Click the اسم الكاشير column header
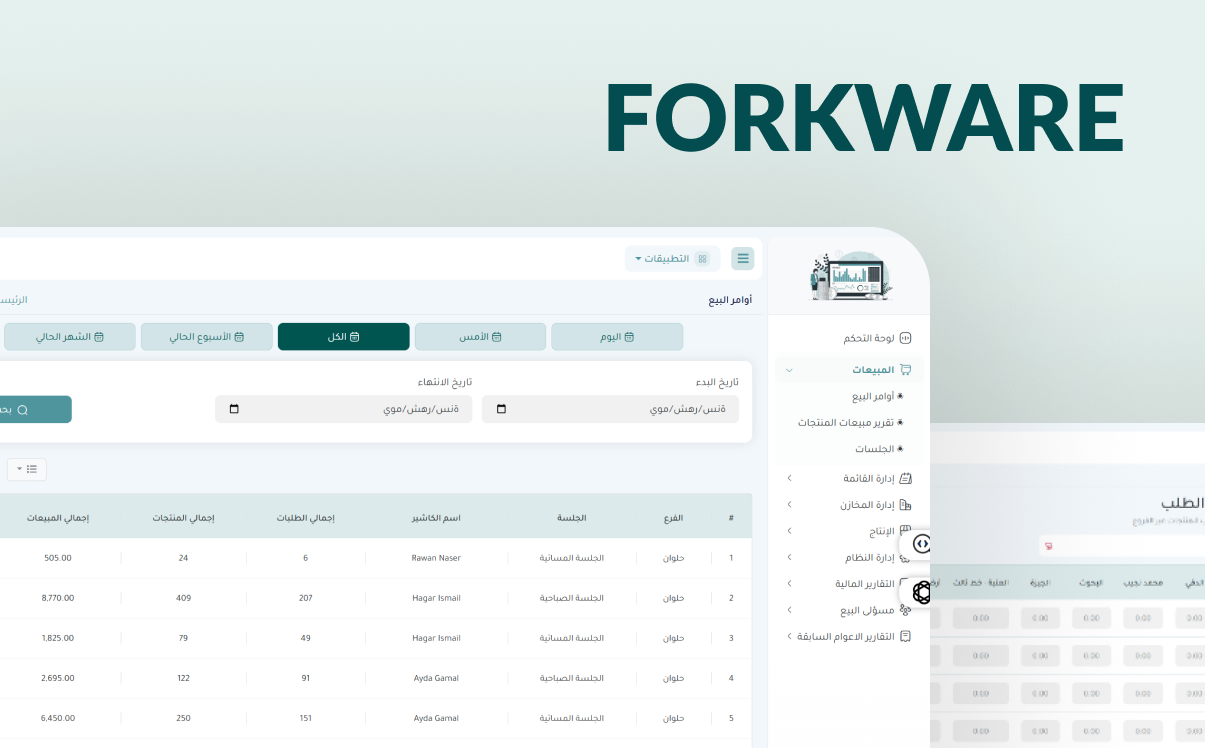The width and height of the screenshot is (1205, 748). [436, 518]
